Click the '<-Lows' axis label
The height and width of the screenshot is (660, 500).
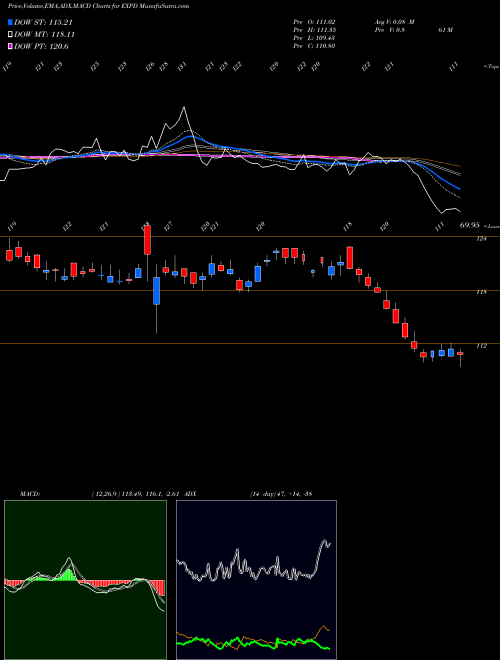[x=491, y=226]
